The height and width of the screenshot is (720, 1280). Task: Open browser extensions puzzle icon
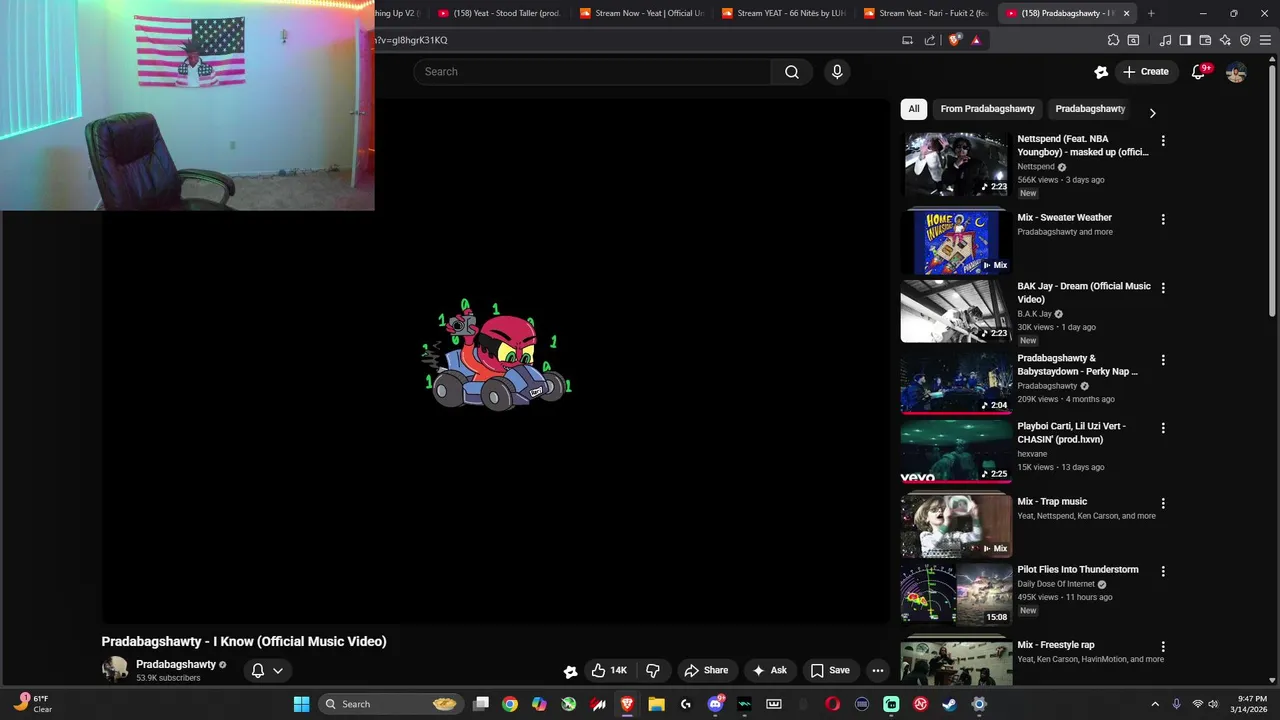coord(1113,40)
